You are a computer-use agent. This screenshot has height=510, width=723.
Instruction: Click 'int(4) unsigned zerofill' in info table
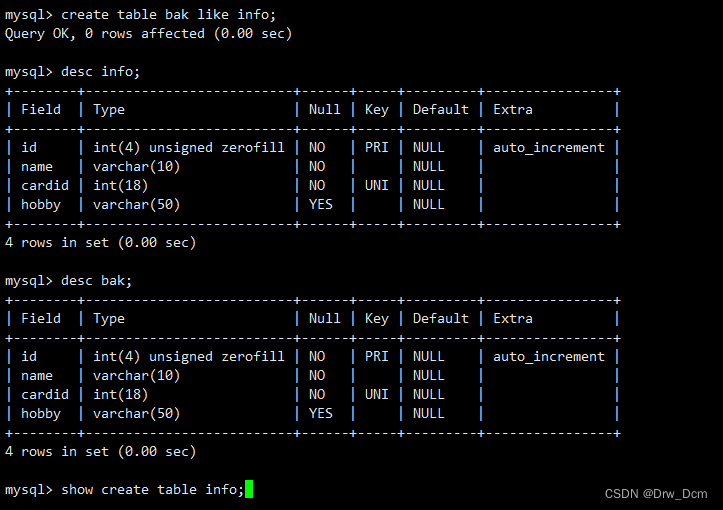click(189, 148)
